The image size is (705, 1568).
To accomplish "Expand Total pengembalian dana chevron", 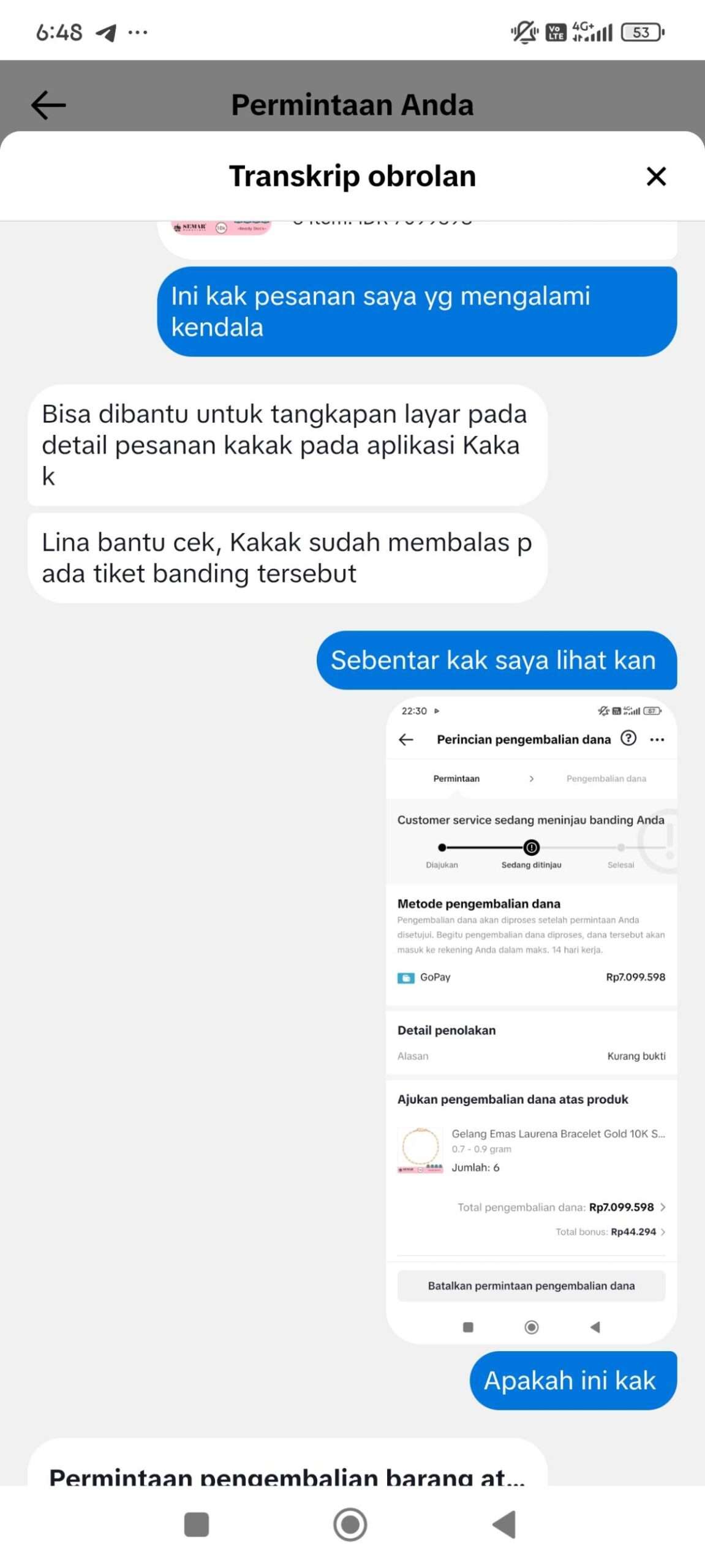I will 663,1207.
